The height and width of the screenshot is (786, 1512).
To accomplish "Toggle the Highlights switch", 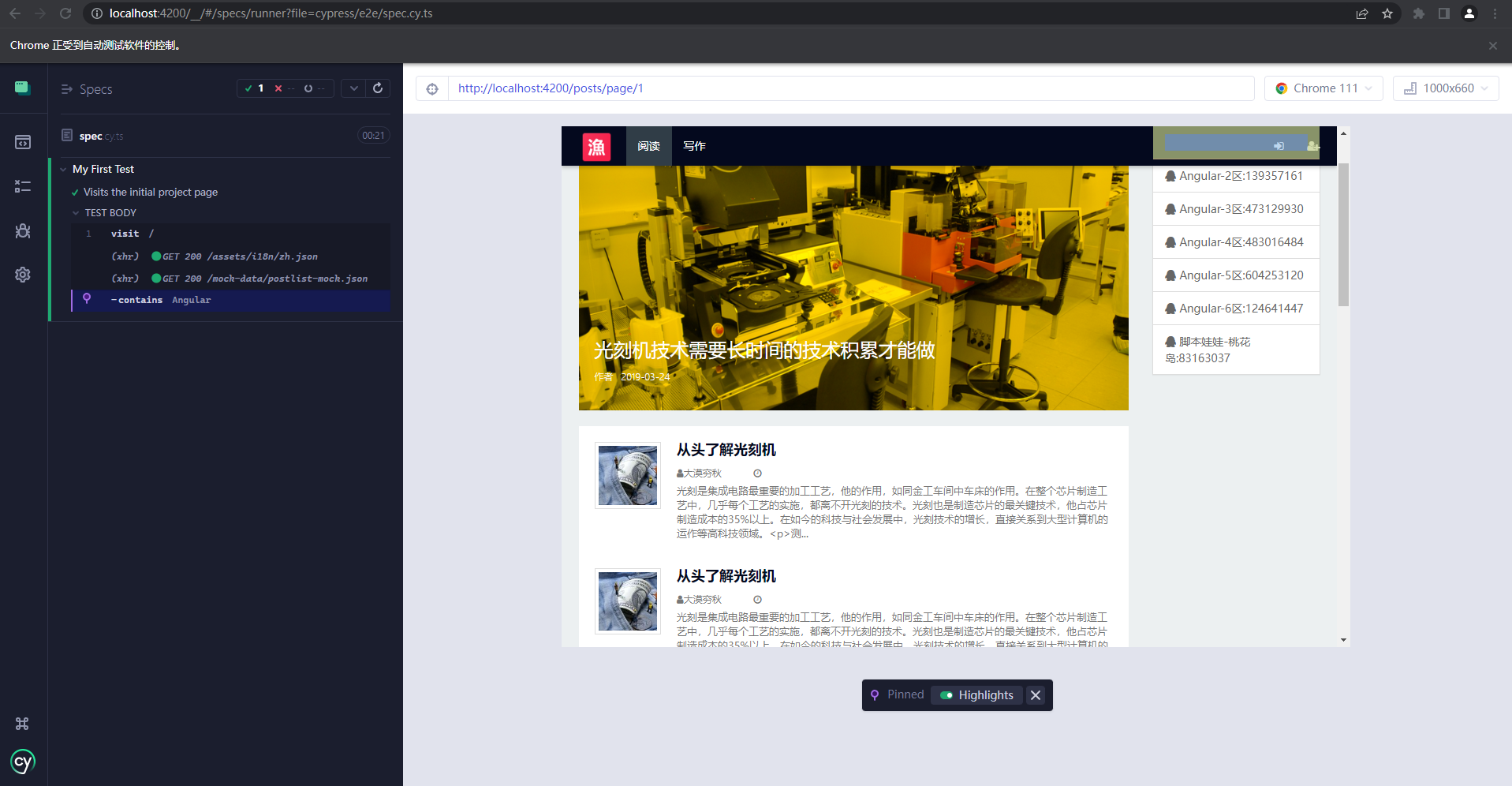I will pyautogui.click(x=946, y=695).
